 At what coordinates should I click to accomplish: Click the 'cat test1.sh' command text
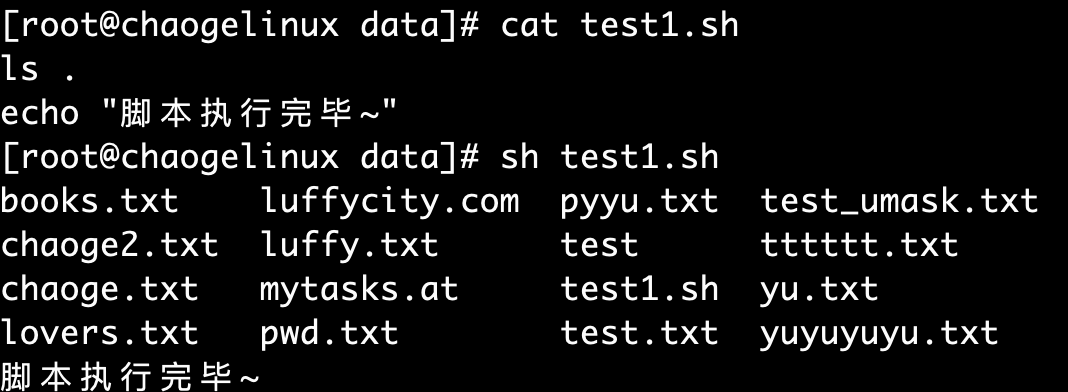620,26
